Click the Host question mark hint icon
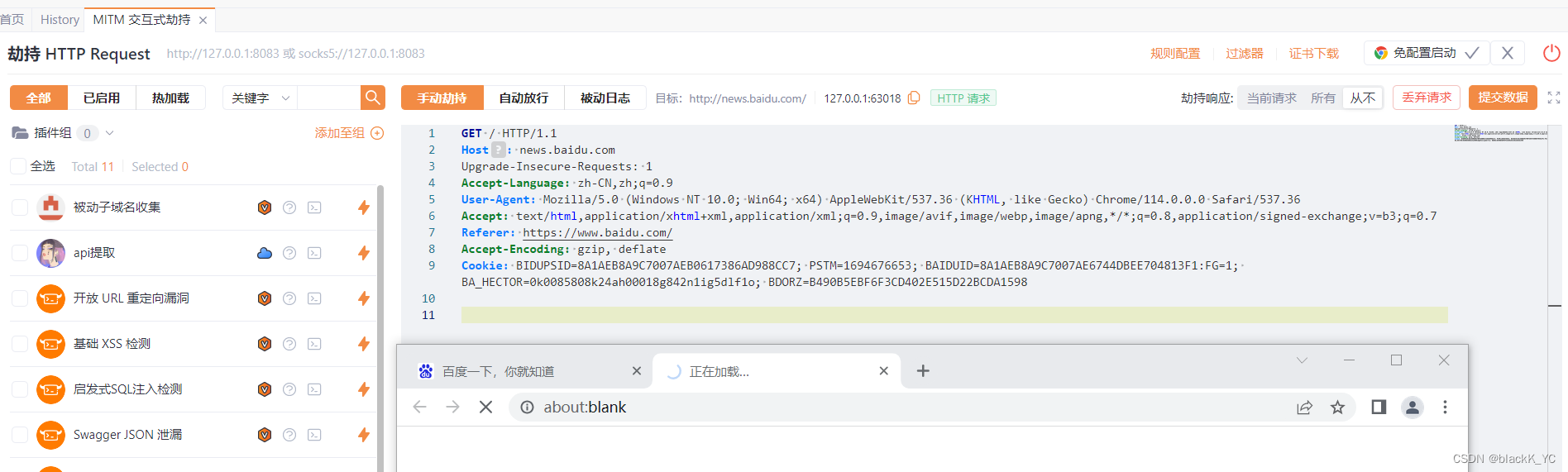The width and height of the screenshot is (1568, 472). click(x=499, y=150)
